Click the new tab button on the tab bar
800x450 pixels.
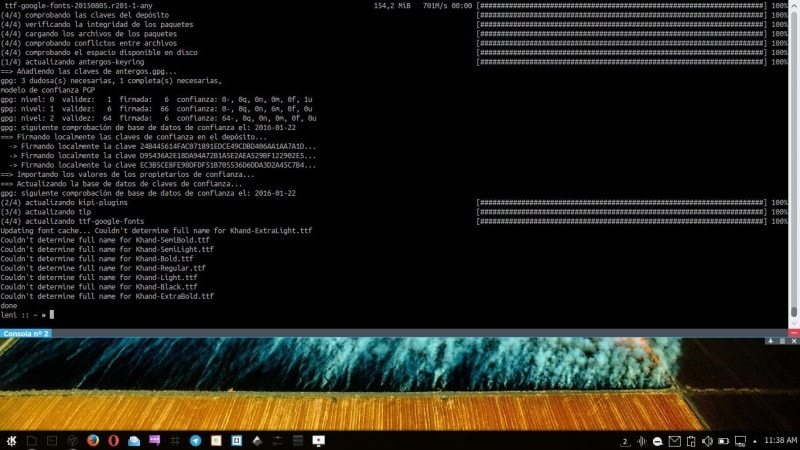pyautogui.click(x=771, y=341)
